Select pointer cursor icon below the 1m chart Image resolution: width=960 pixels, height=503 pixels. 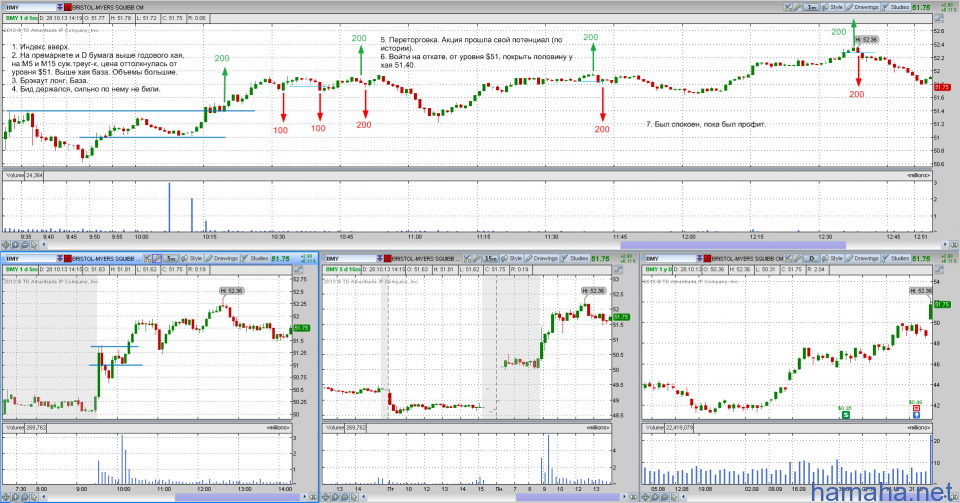click(x=34, y=245)
